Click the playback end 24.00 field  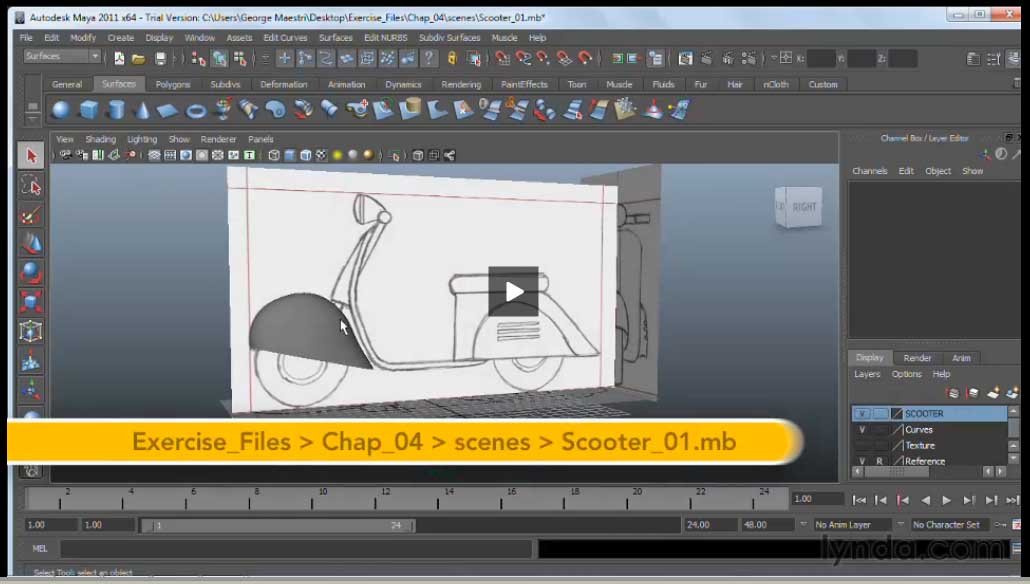[709, 525]
